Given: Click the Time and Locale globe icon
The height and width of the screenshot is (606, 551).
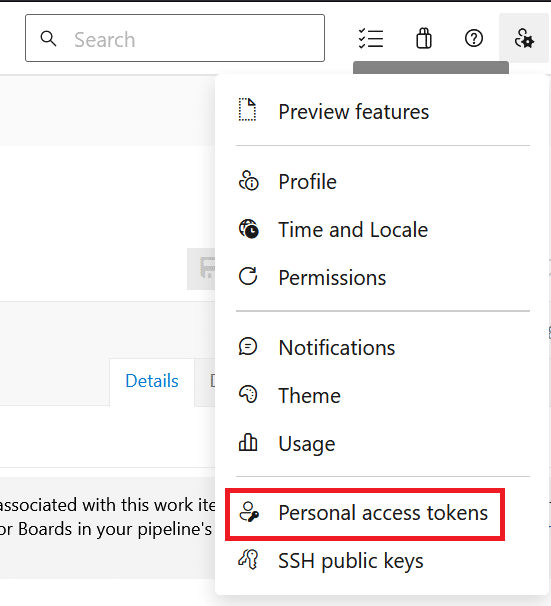Looking at the screenshot, I should (248, 228).
